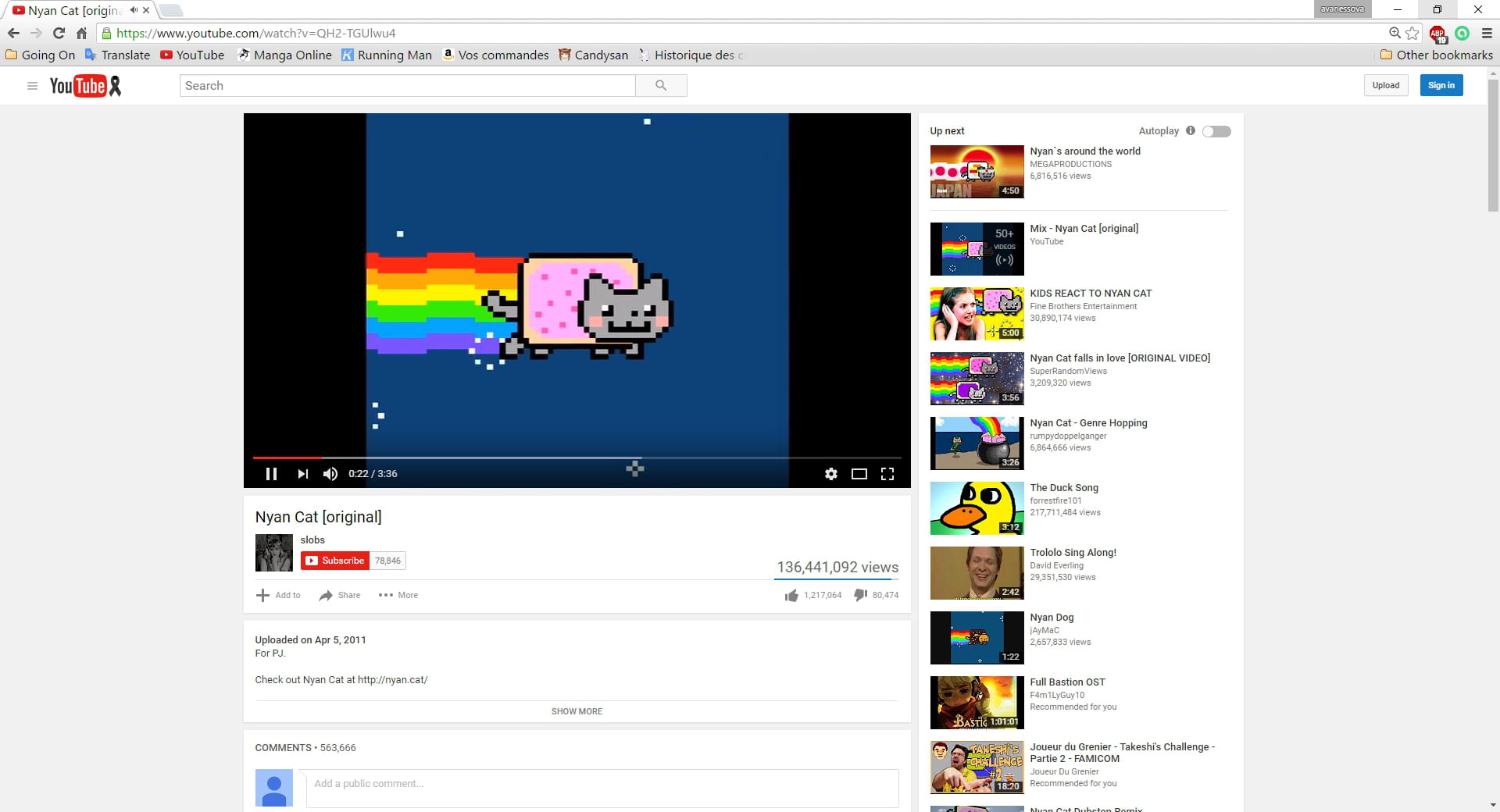The image size is (1500, 812).
Task: Click the search magnifier button
Action: point(661,86)
